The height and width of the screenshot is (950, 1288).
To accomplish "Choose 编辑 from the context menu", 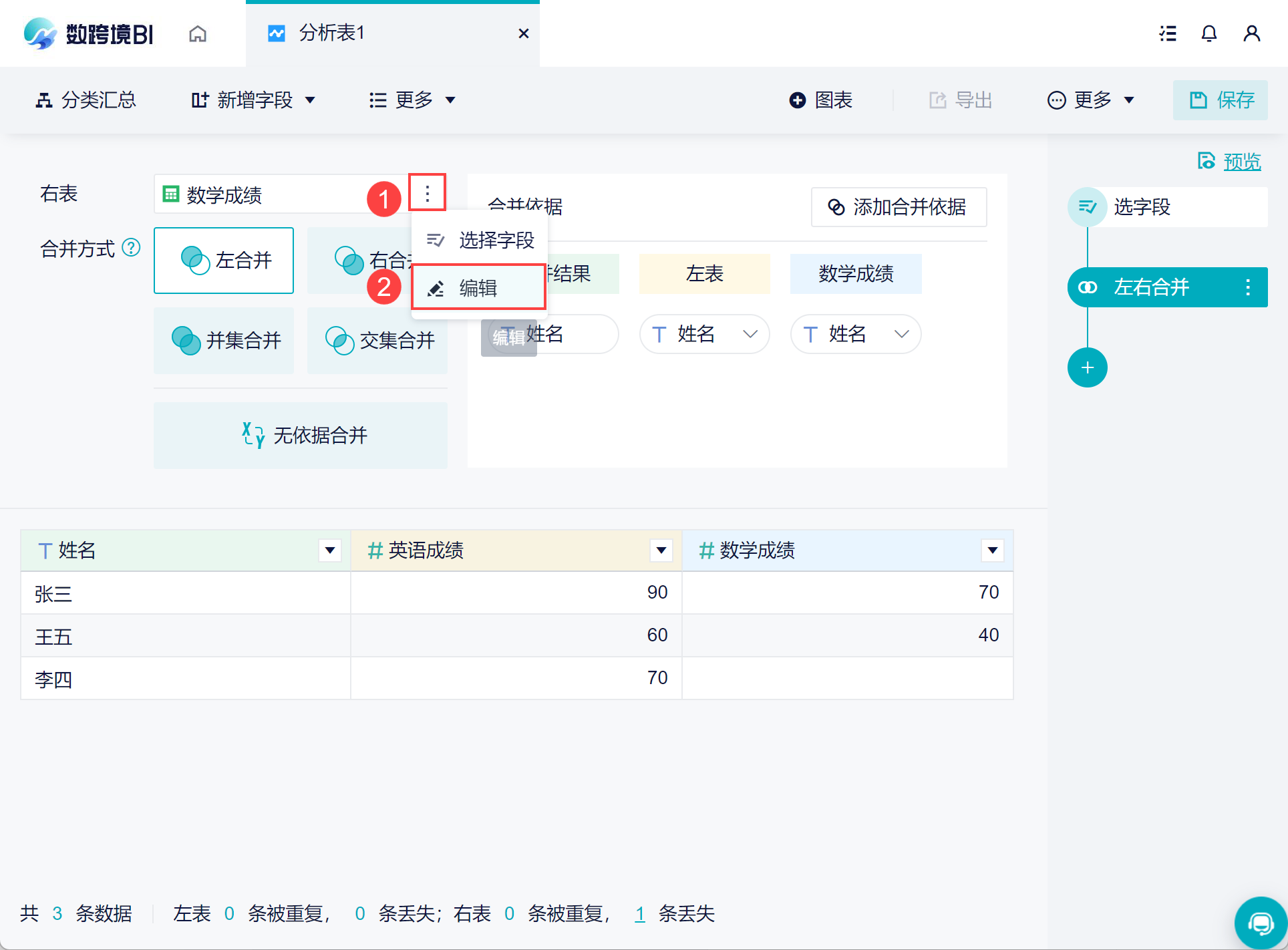I will click(478, 288).
